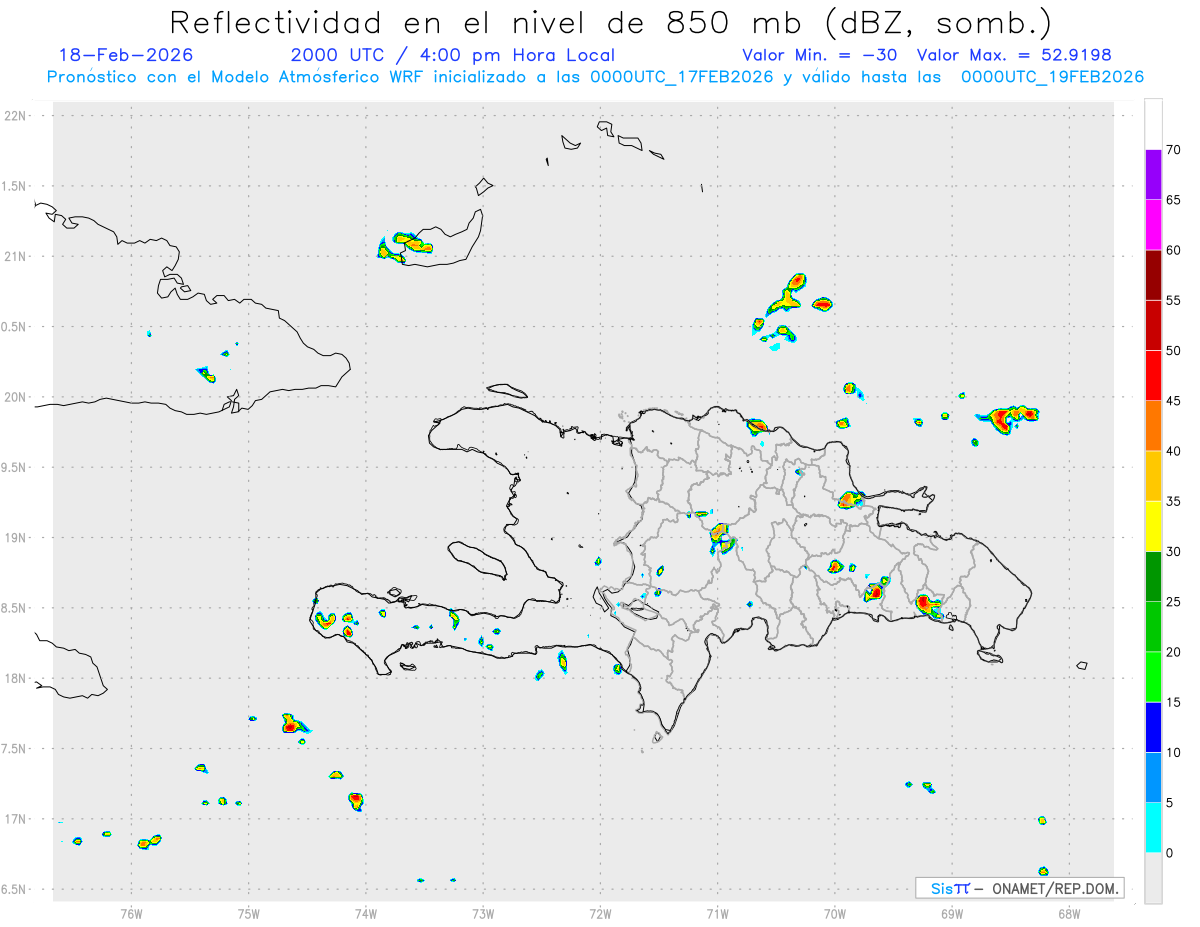Image resolution: width=1200 pixels, height=927 pixels.
Task: Click the '19N' latitude axis label
Action: pyautogui.click(x=16, y=538)
